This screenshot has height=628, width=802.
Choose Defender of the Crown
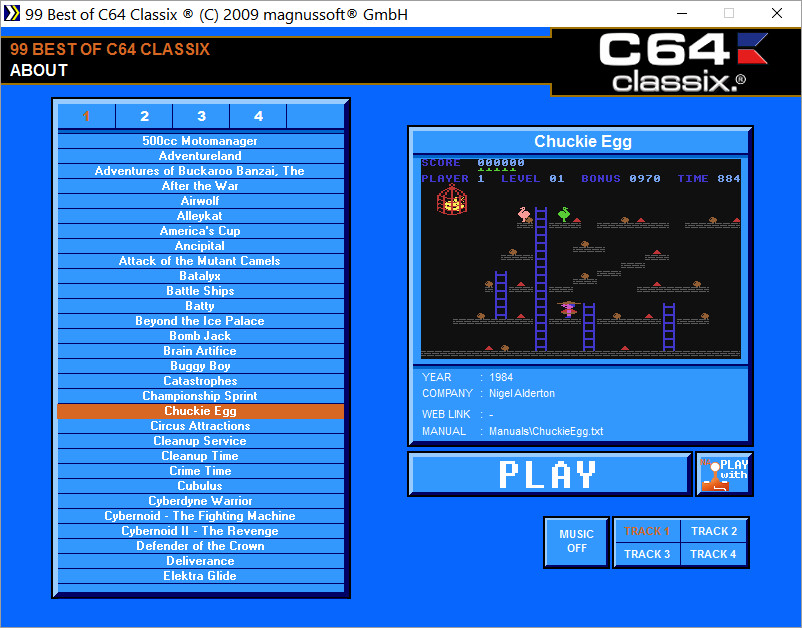coord(200,546)
